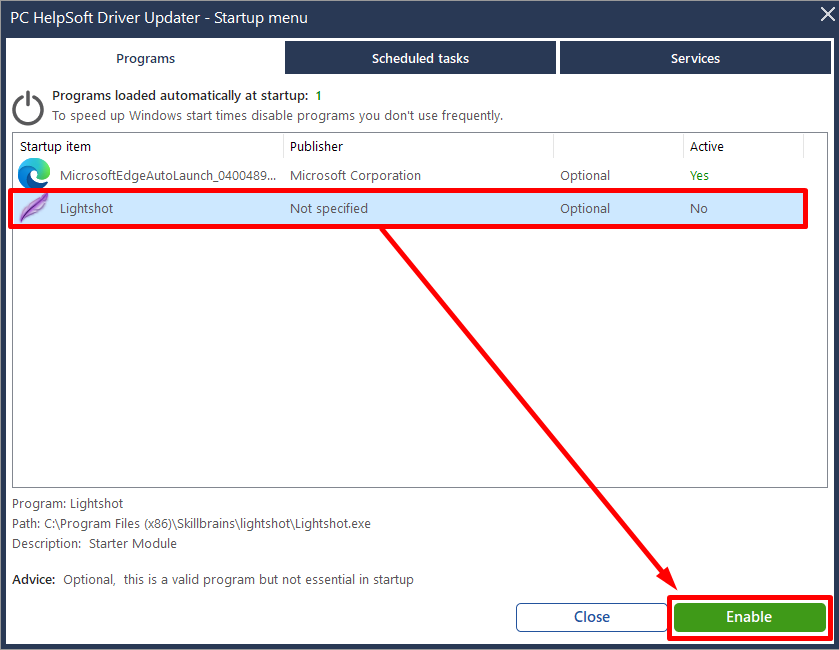Select the MicrosoftEdgeAutoLaunch startup entry
This screenshot has height=650, width=839.
168,175
